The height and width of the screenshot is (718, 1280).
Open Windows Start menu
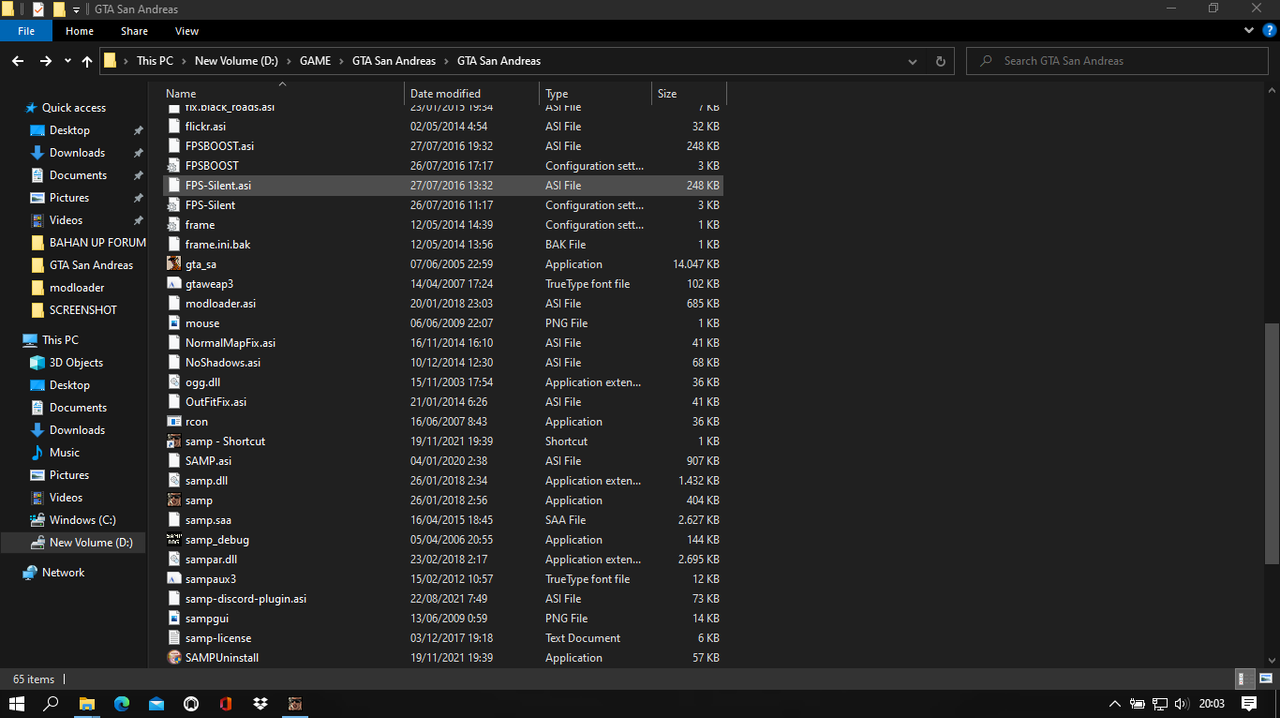[x=17, y=703]
